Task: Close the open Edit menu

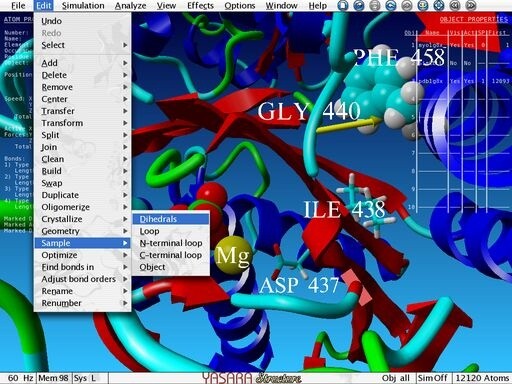Action: 44,6
